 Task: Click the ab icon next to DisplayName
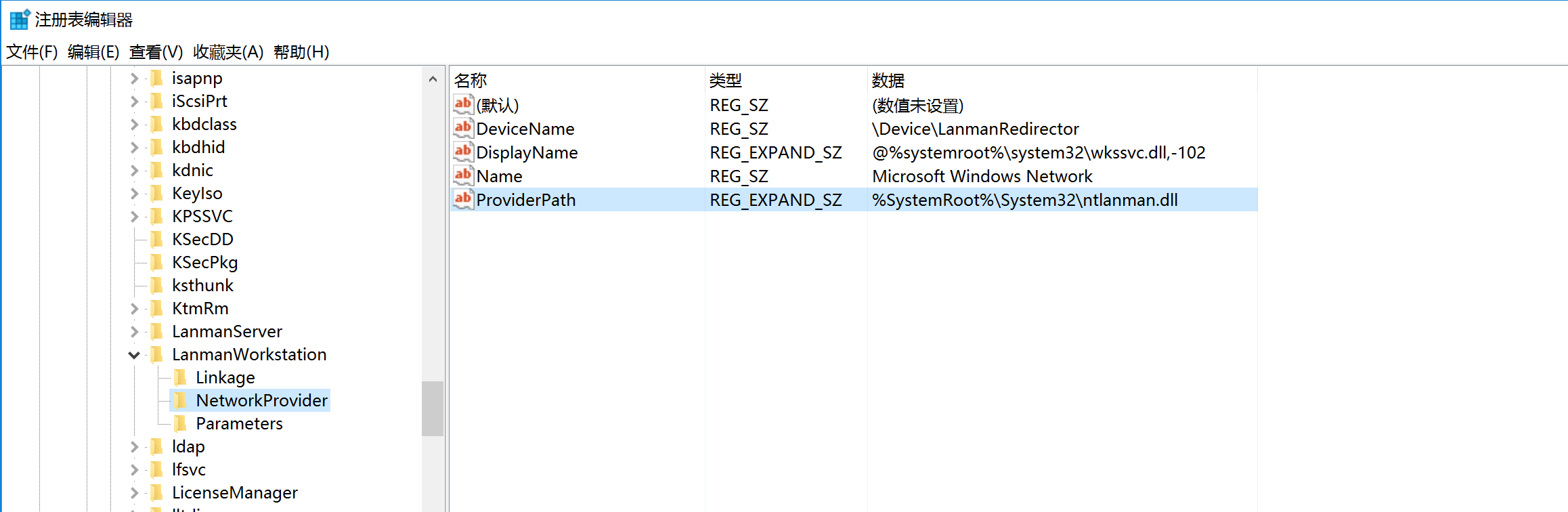(x=463, y=152)
